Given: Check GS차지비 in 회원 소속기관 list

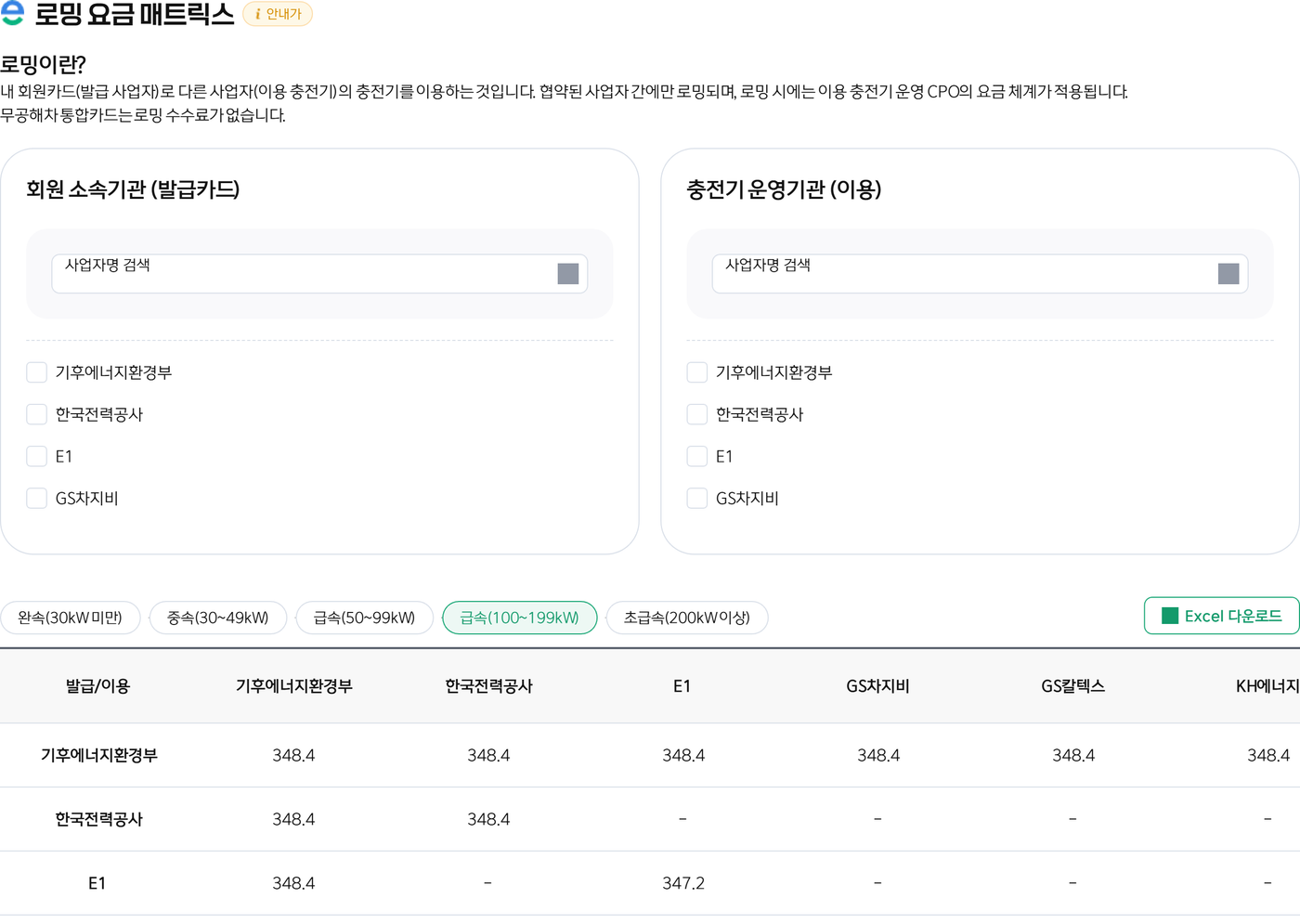Looking at the screenshot, I should (x=37, y=498).
